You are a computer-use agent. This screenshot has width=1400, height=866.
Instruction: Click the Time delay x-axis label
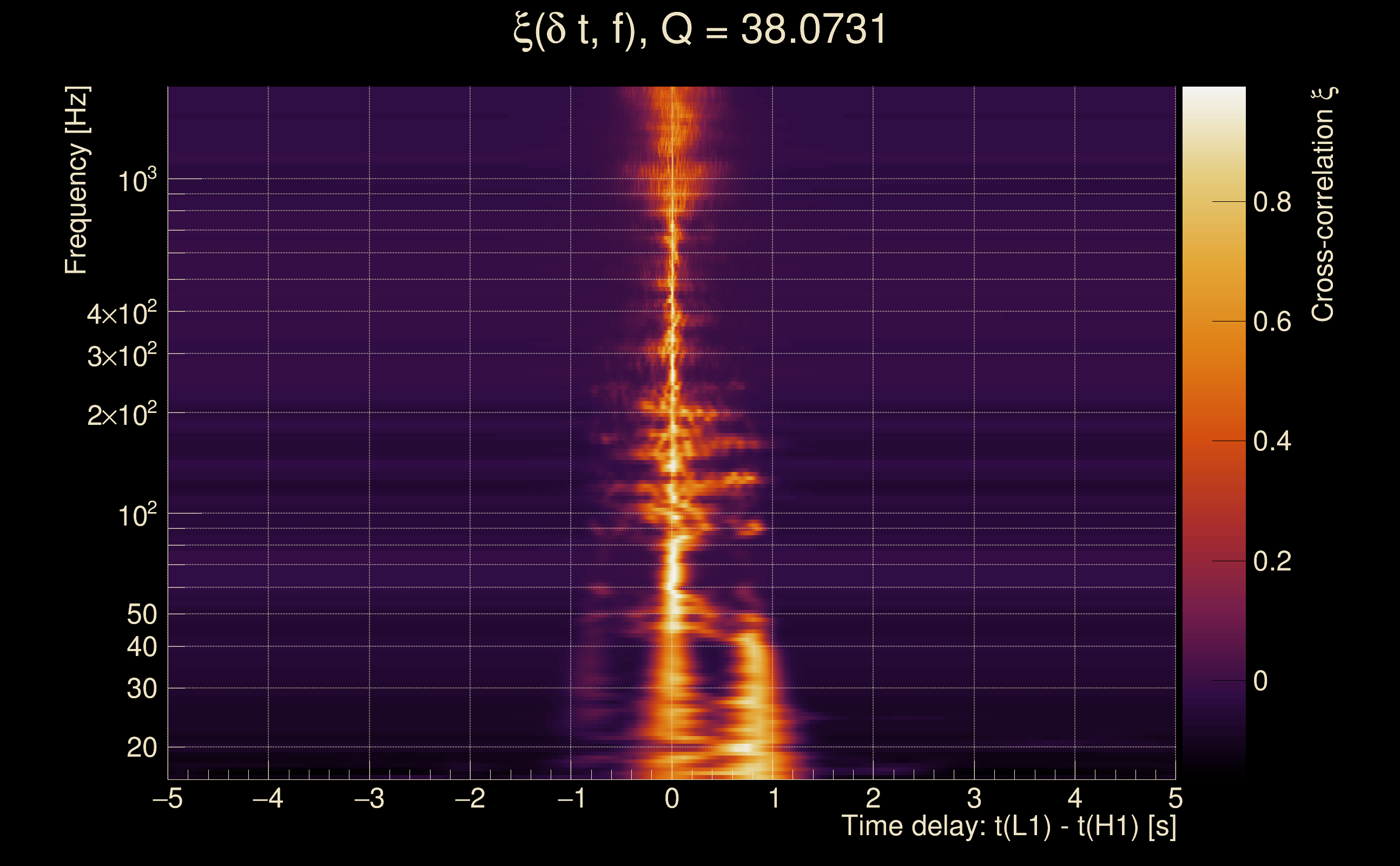[x=1008, y=826]
